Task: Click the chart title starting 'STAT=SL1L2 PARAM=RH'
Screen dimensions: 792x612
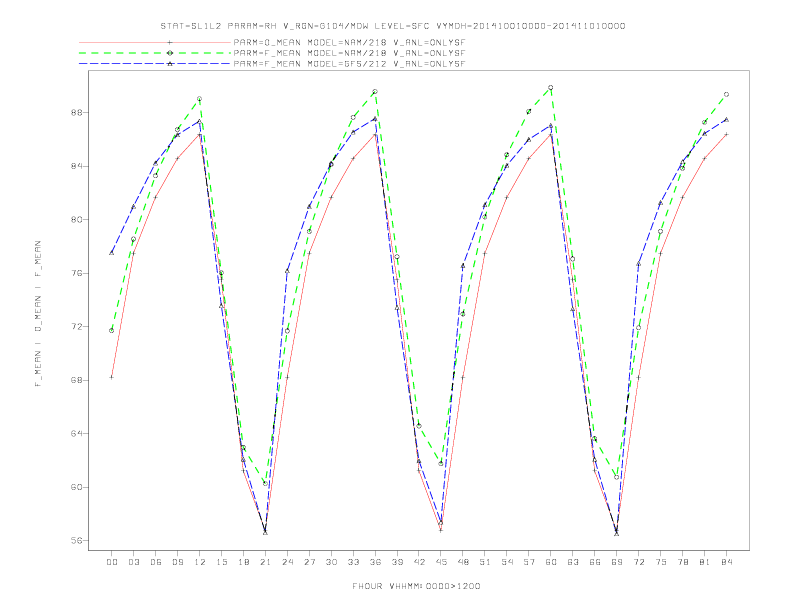Action: pos(392,26)
